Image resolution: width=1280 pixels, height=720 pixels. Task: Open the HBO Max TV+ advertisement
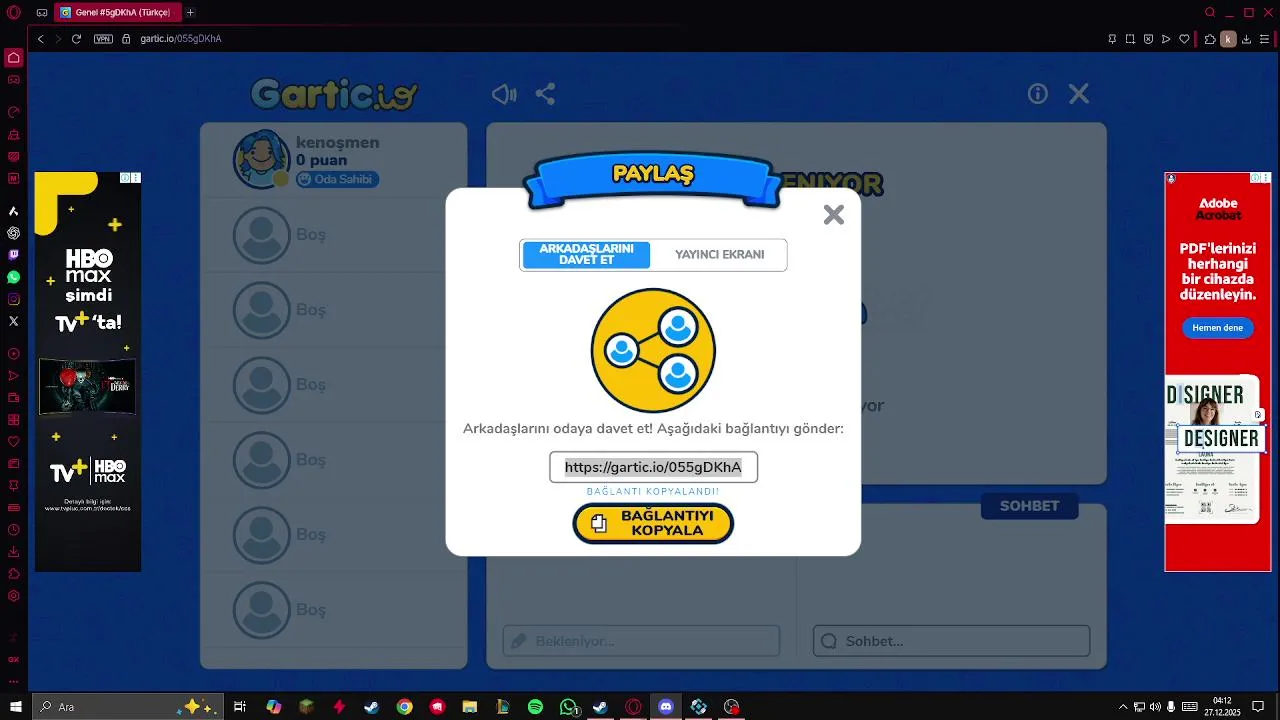click(x=88, y=372)
